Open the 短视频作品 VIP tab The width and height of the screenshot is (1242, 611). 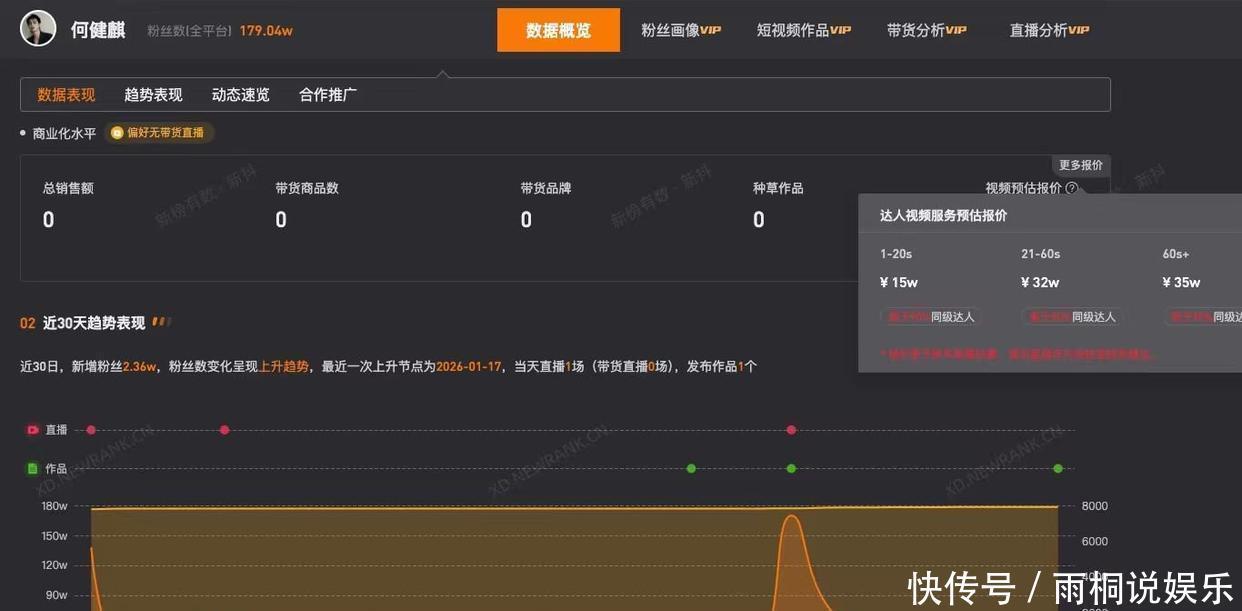803,30
